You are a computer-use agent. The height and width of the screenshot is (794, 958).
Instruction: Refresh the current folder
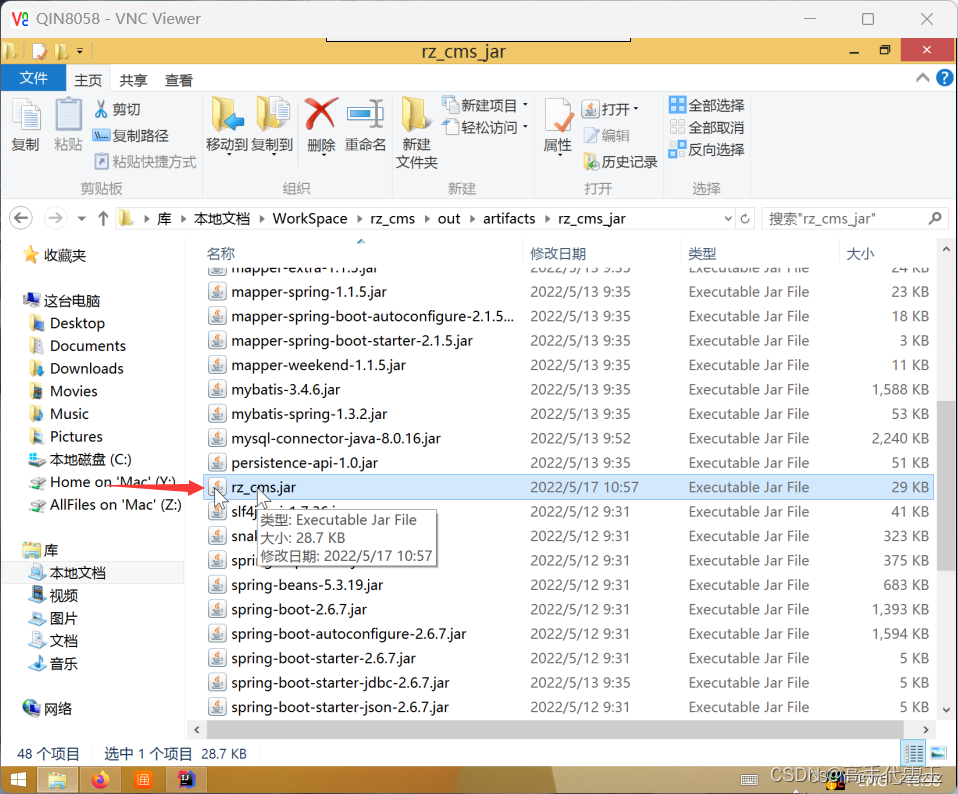tap(745, 219)
